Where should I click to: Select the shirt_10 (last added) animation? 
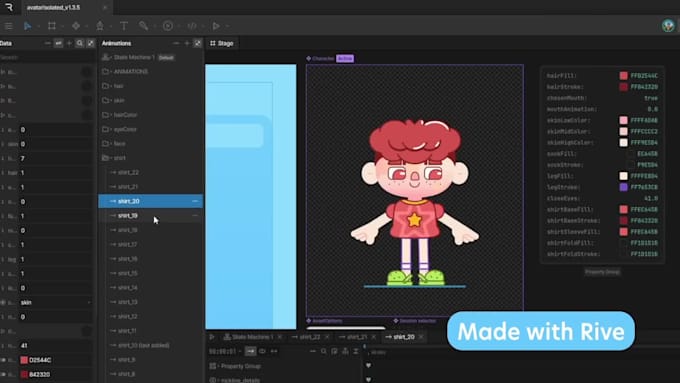tap(143, 345)
